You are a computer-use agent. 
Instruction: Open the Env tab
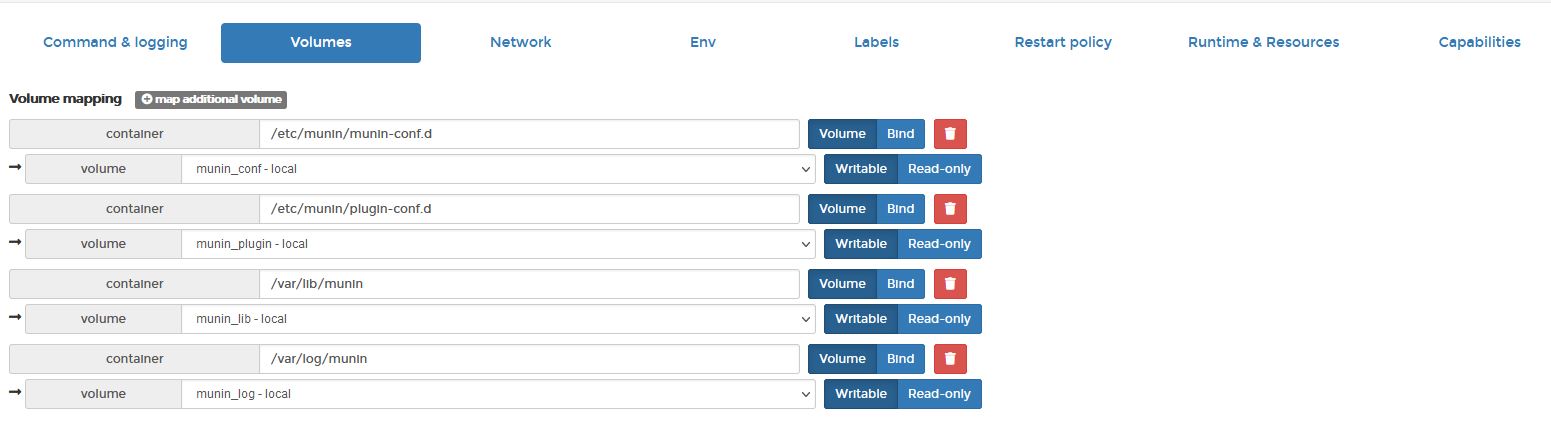point(703,42)
